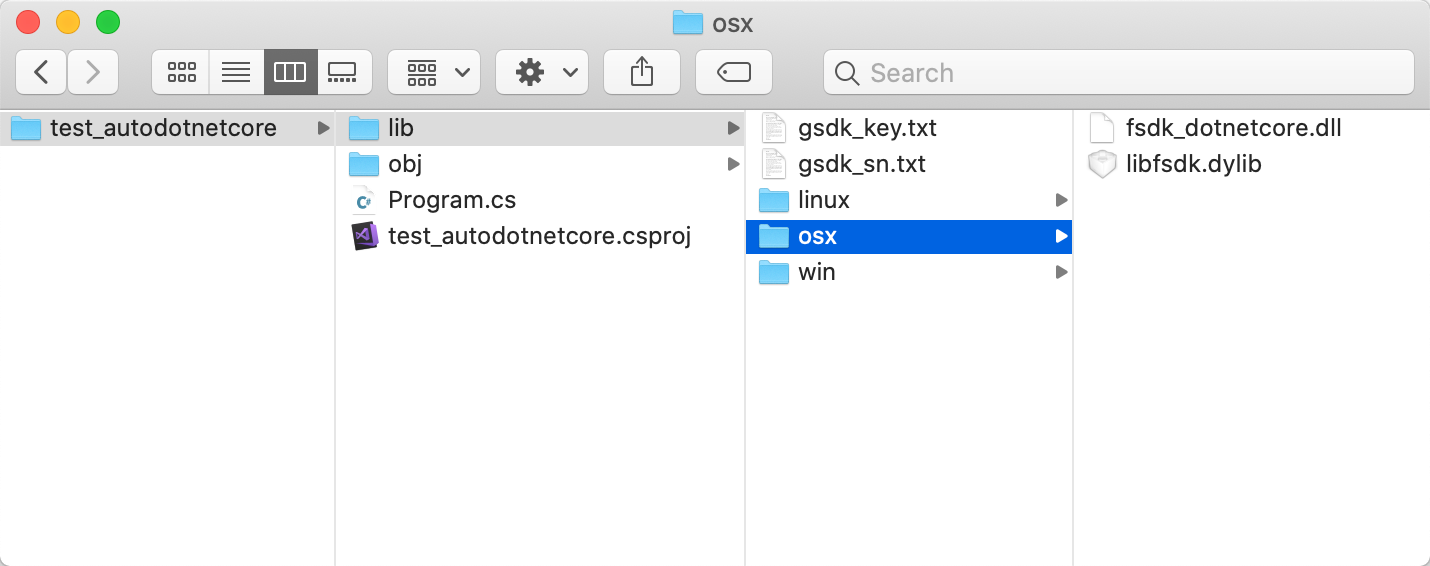Open the win folder
The width and height of the screenshot is (1430, 566).
(x=817, y=272)
